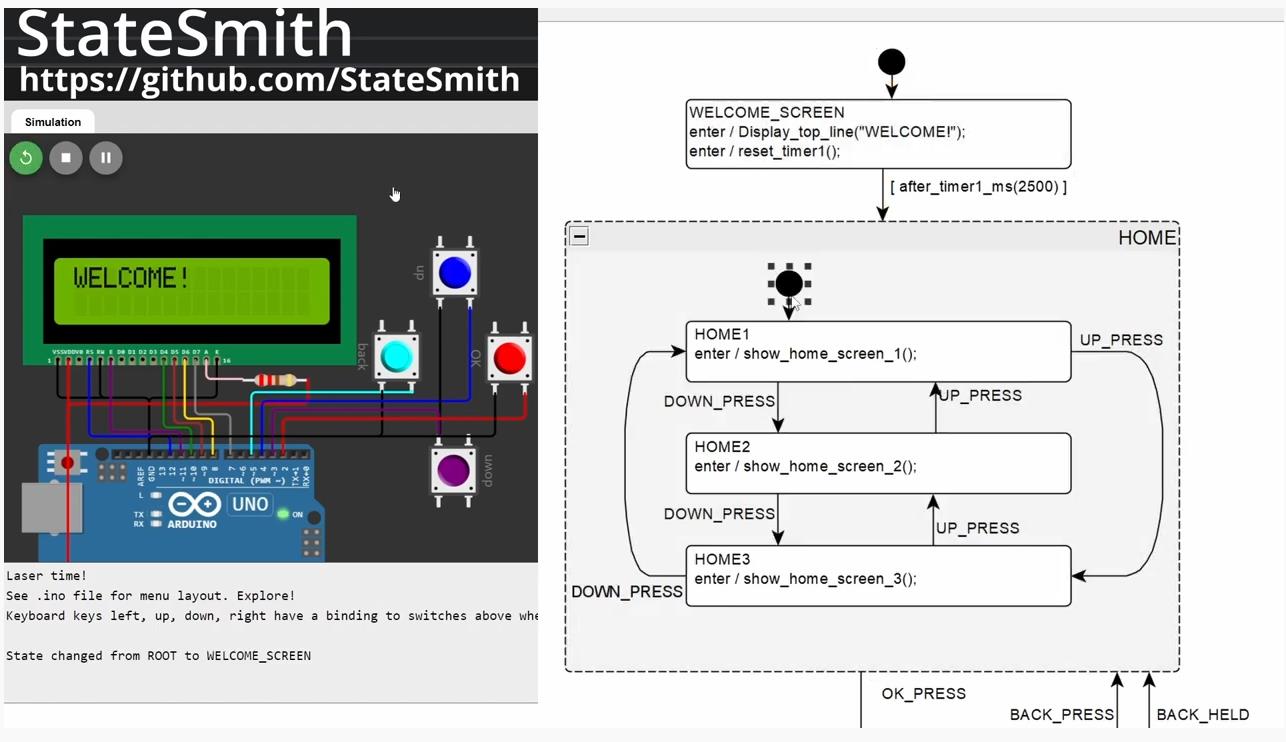Image resolution: width=1286 pixels, height=742 pixels.
Task: Click the Arduino ON power LED
Action: pyautogui.click(x=284, y=514)
